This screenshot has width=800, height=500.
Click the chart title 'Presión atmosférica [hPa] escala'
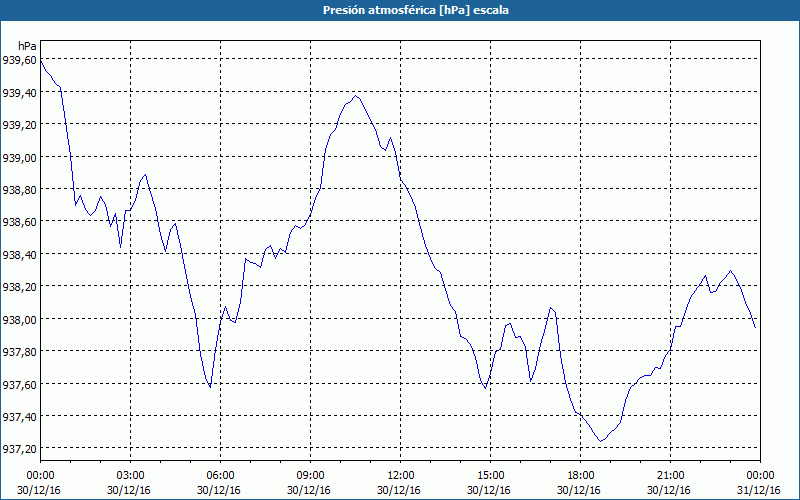(x=416, y=10)
